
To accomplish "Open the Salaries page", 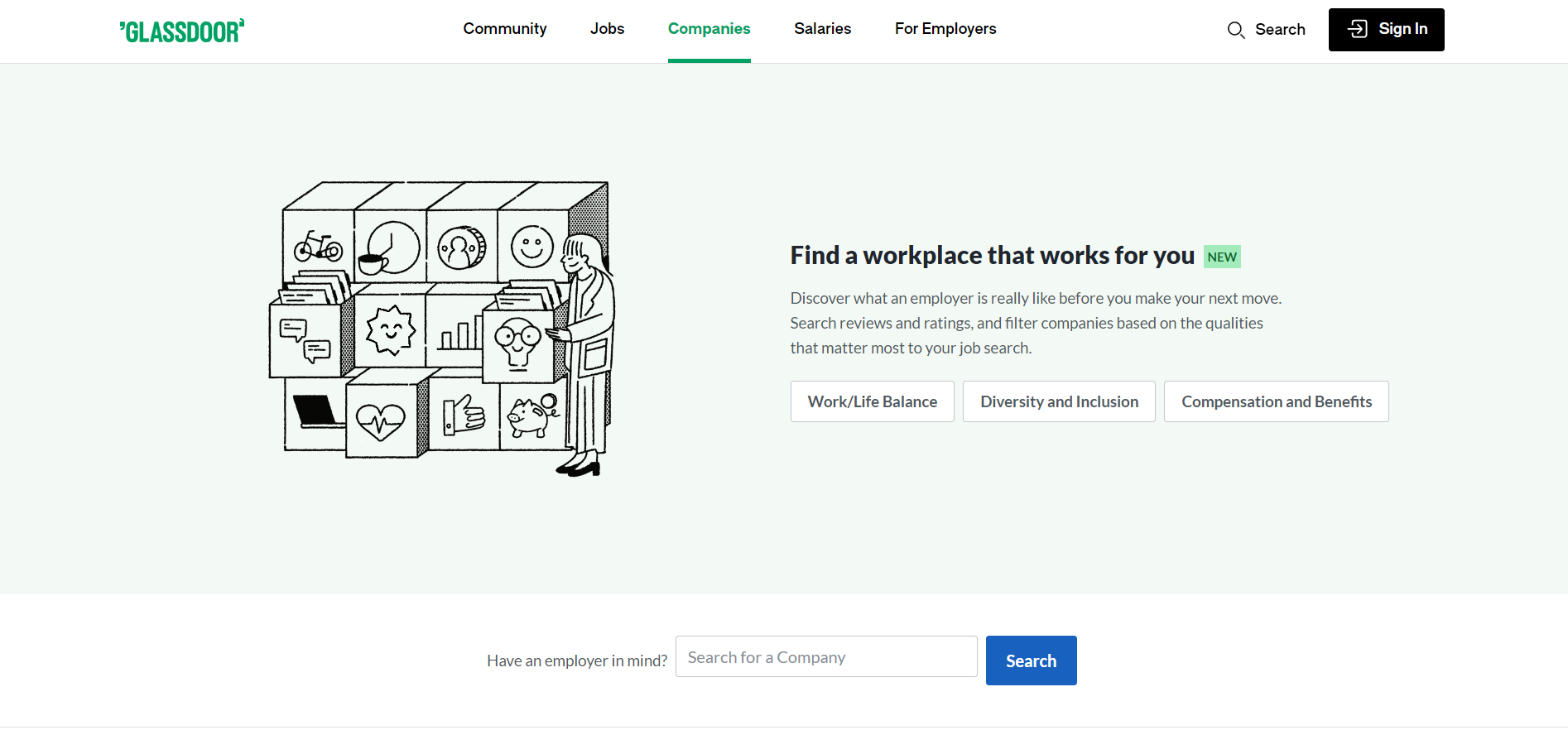I will point(822,29).
